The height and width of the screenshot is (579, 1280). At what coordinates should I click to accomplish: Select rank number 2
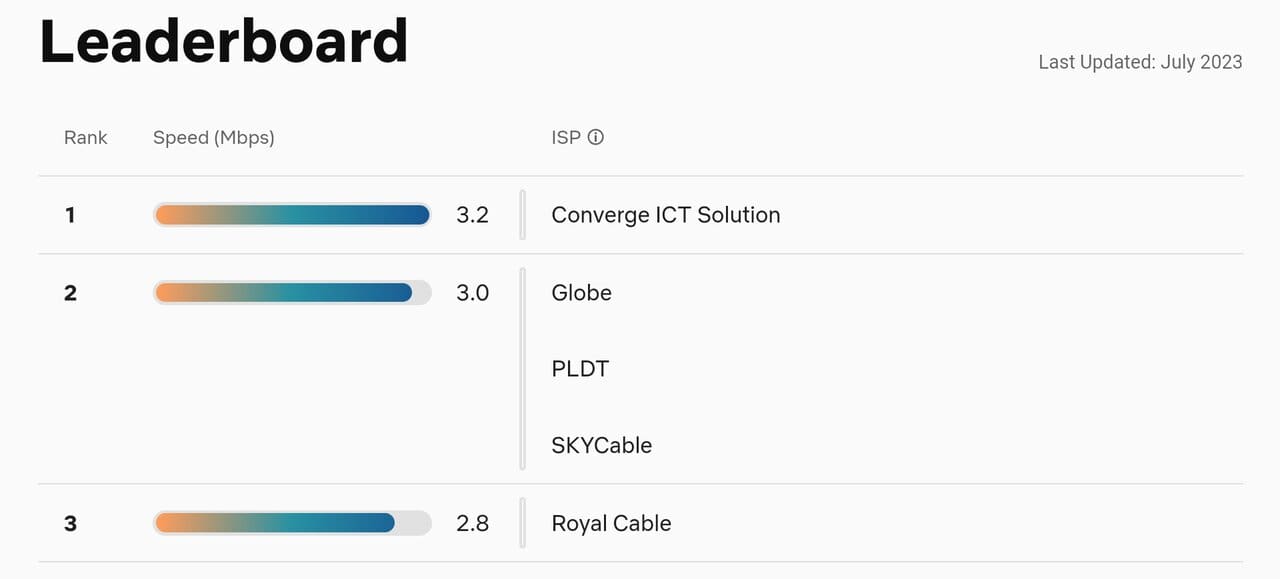coord(70,292)
